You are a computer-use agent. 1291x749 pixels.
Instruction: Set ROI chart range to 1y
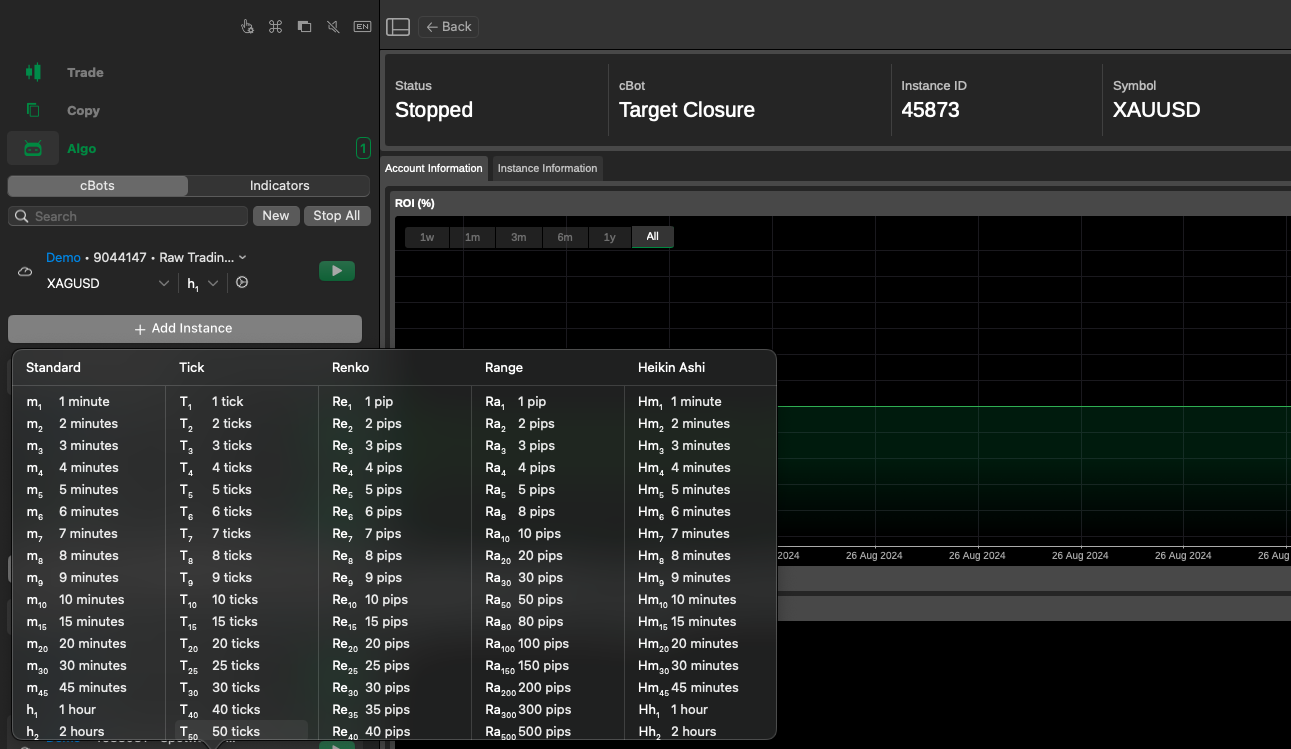click(x=610, y=237)
